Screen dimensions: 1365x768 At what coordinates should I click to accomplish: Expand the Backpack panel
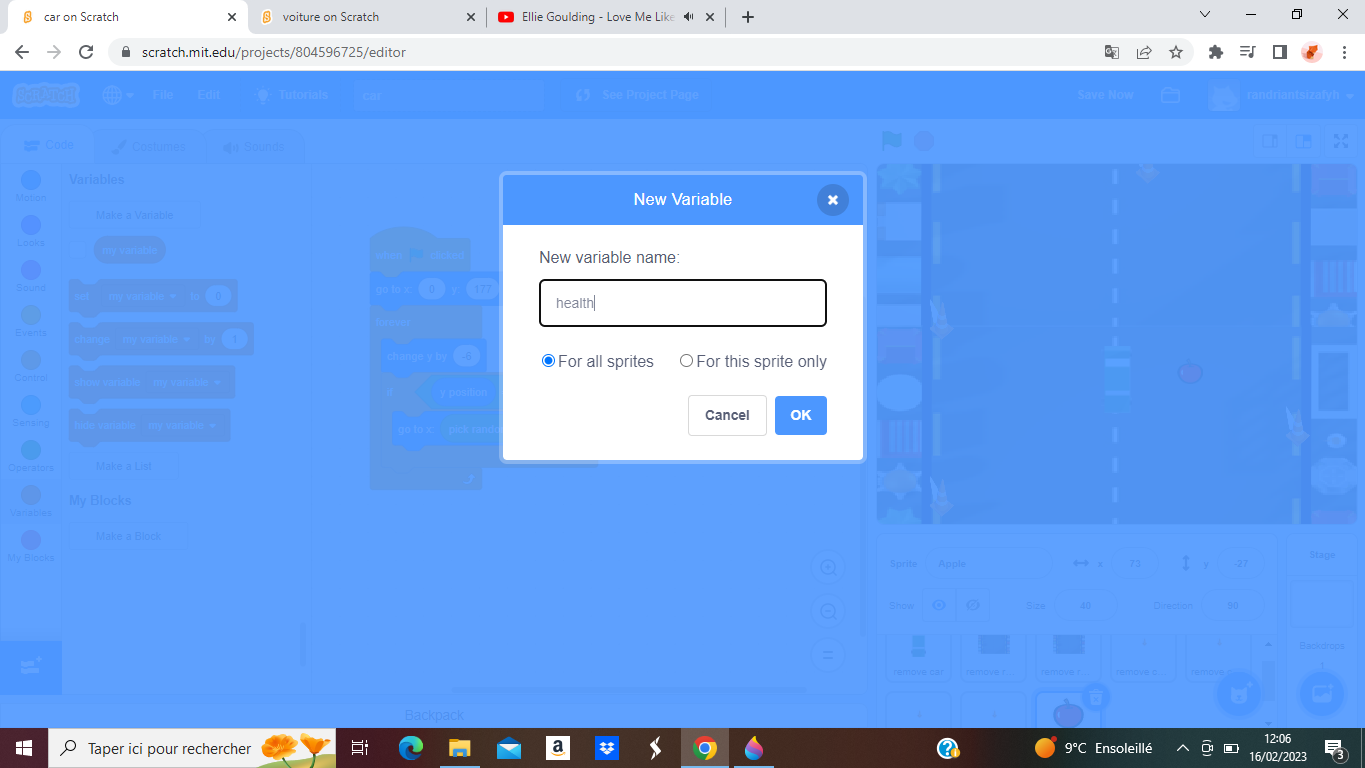pos(434,715)
